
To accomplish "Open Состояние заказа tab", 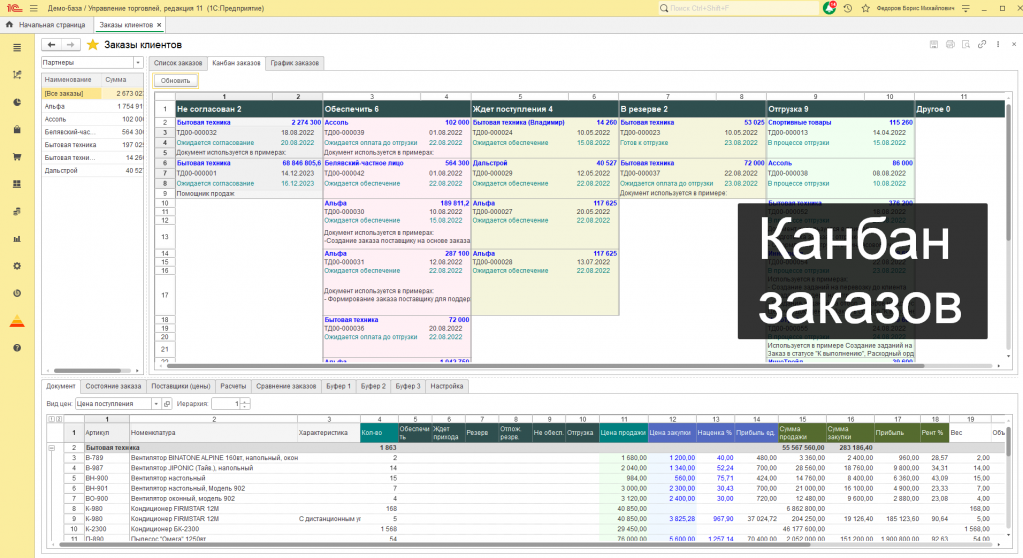I will (113, 386).
